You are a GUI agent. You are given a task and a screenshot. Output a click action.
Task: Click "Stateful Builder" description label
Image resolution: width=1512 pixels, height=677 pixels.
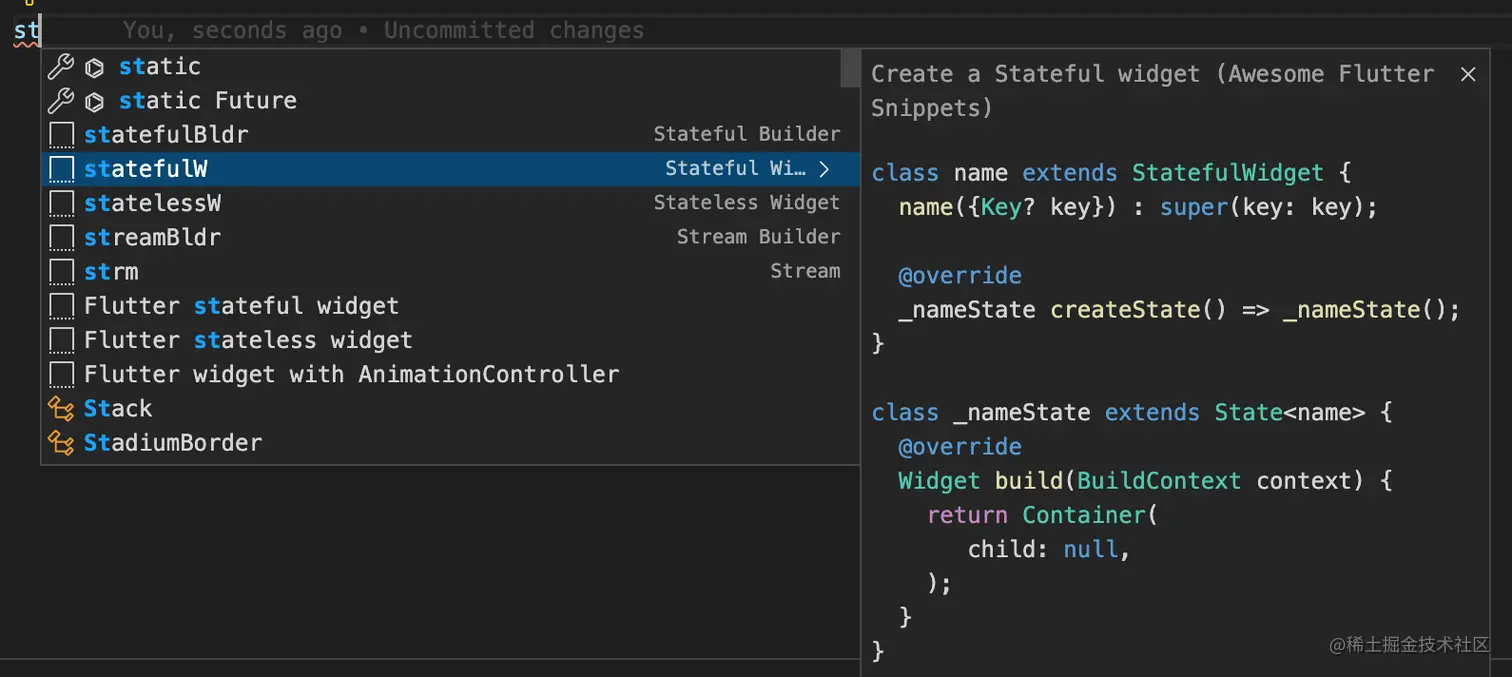pos(747,134)
